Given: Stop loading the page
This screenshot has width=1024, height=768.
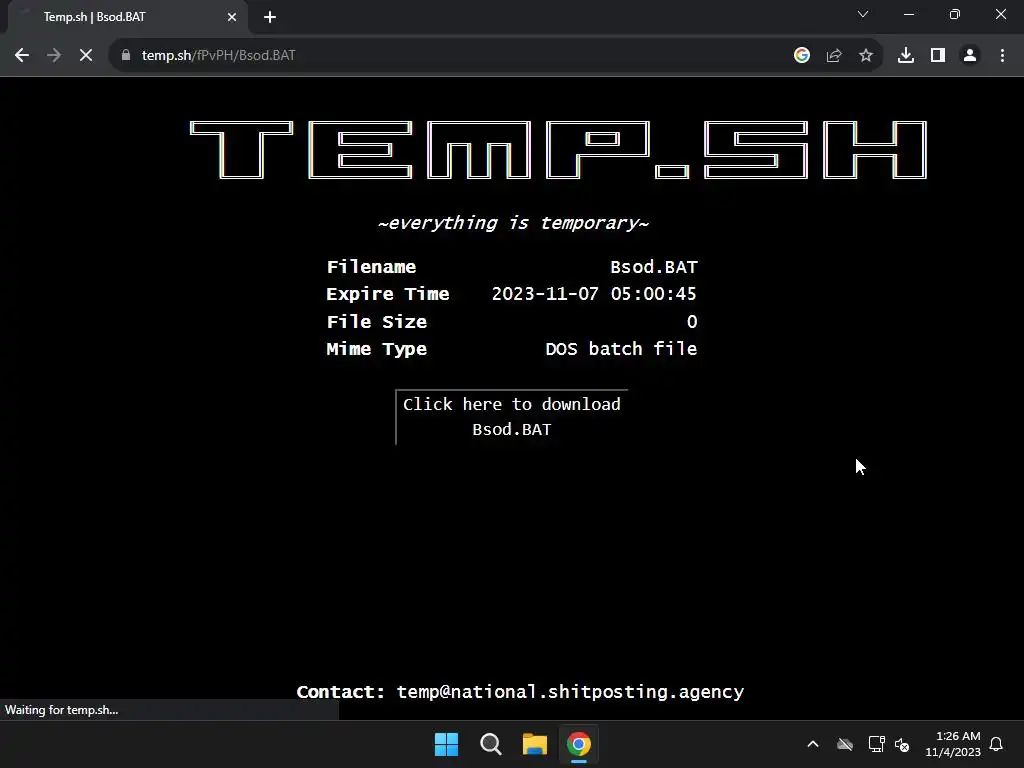Looking at the screenshot, I should pos(86,56).
